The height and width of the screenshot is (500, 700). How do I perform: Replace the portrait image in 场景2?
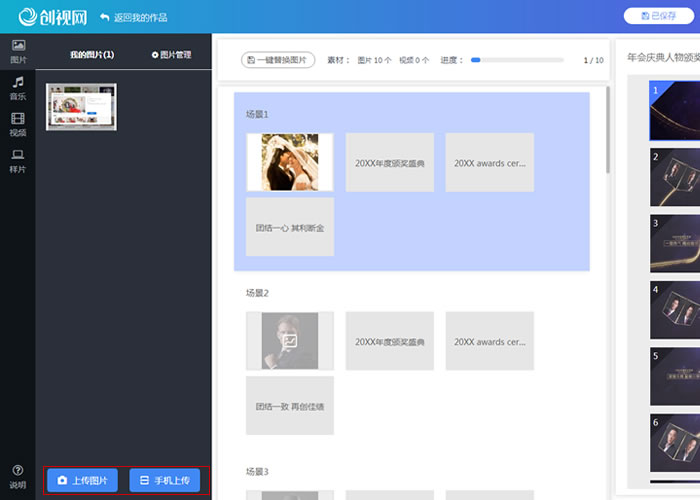coord(290,341)
